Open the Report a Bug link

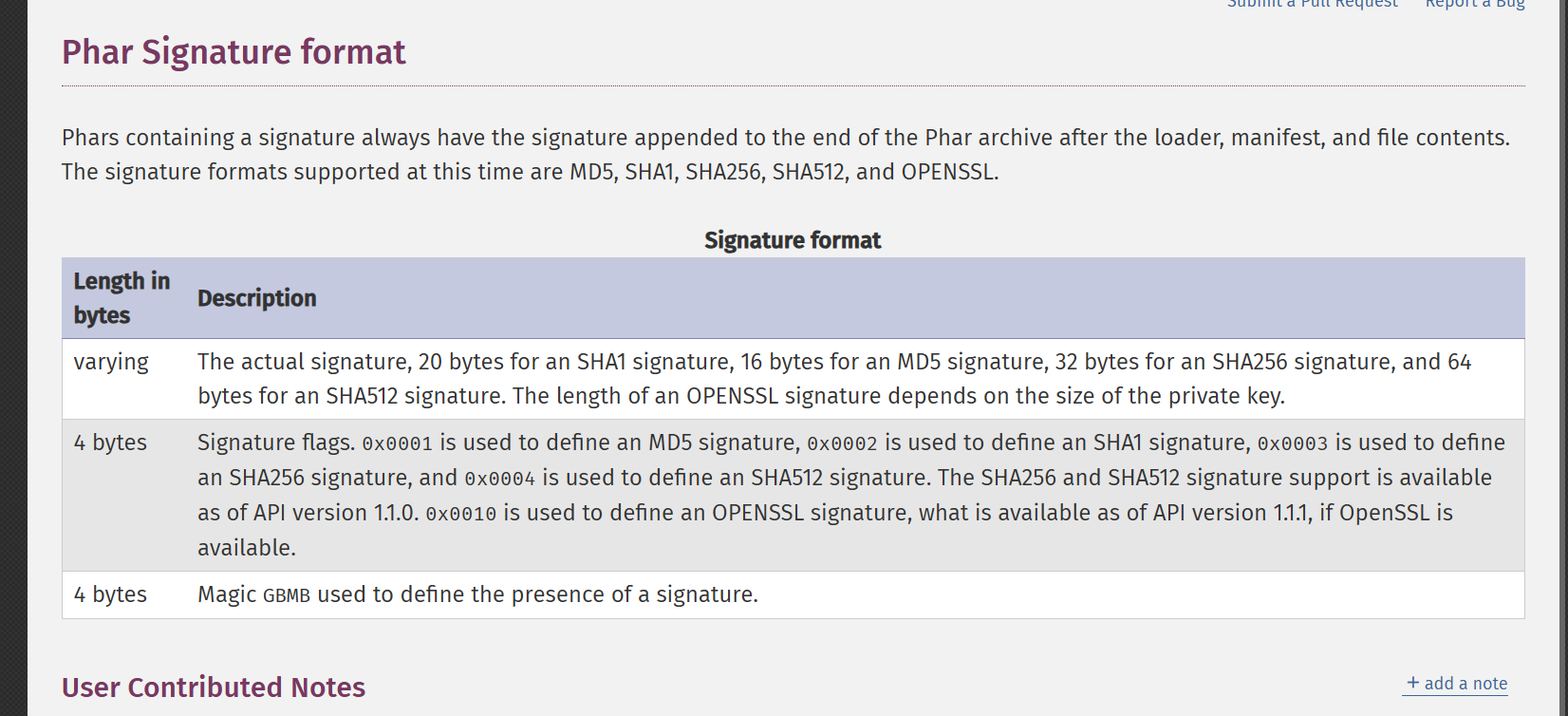(x=1475, y=4)
